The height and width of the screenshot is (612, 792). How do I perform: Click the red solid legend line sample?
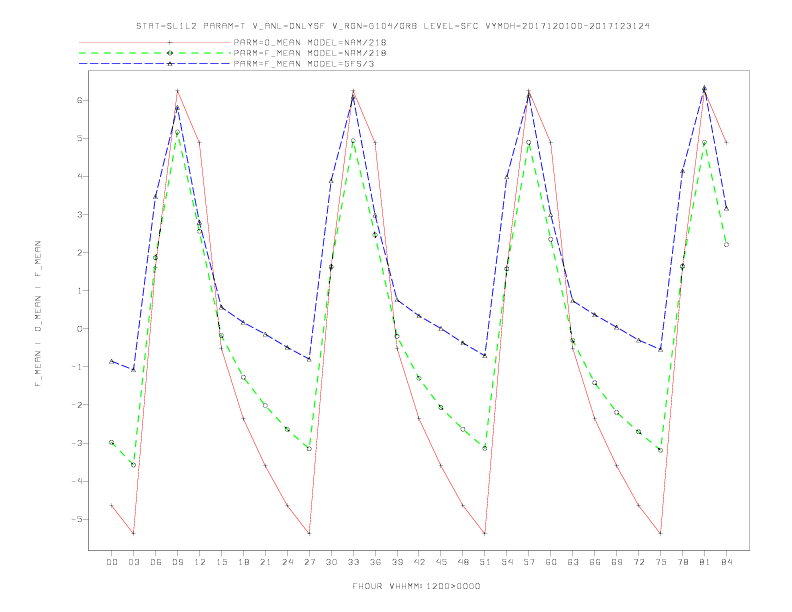(x=155, y=42)
